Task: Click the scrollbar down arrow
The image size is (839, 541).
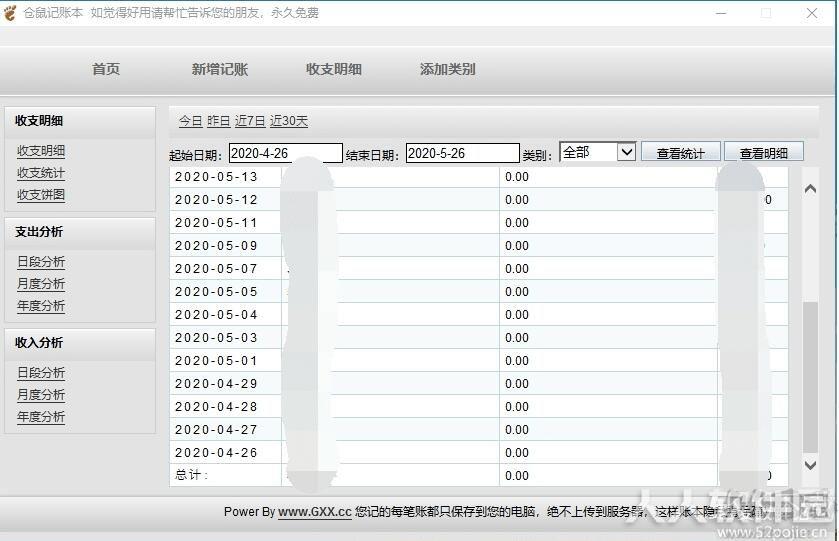Action: pos(810,465)
